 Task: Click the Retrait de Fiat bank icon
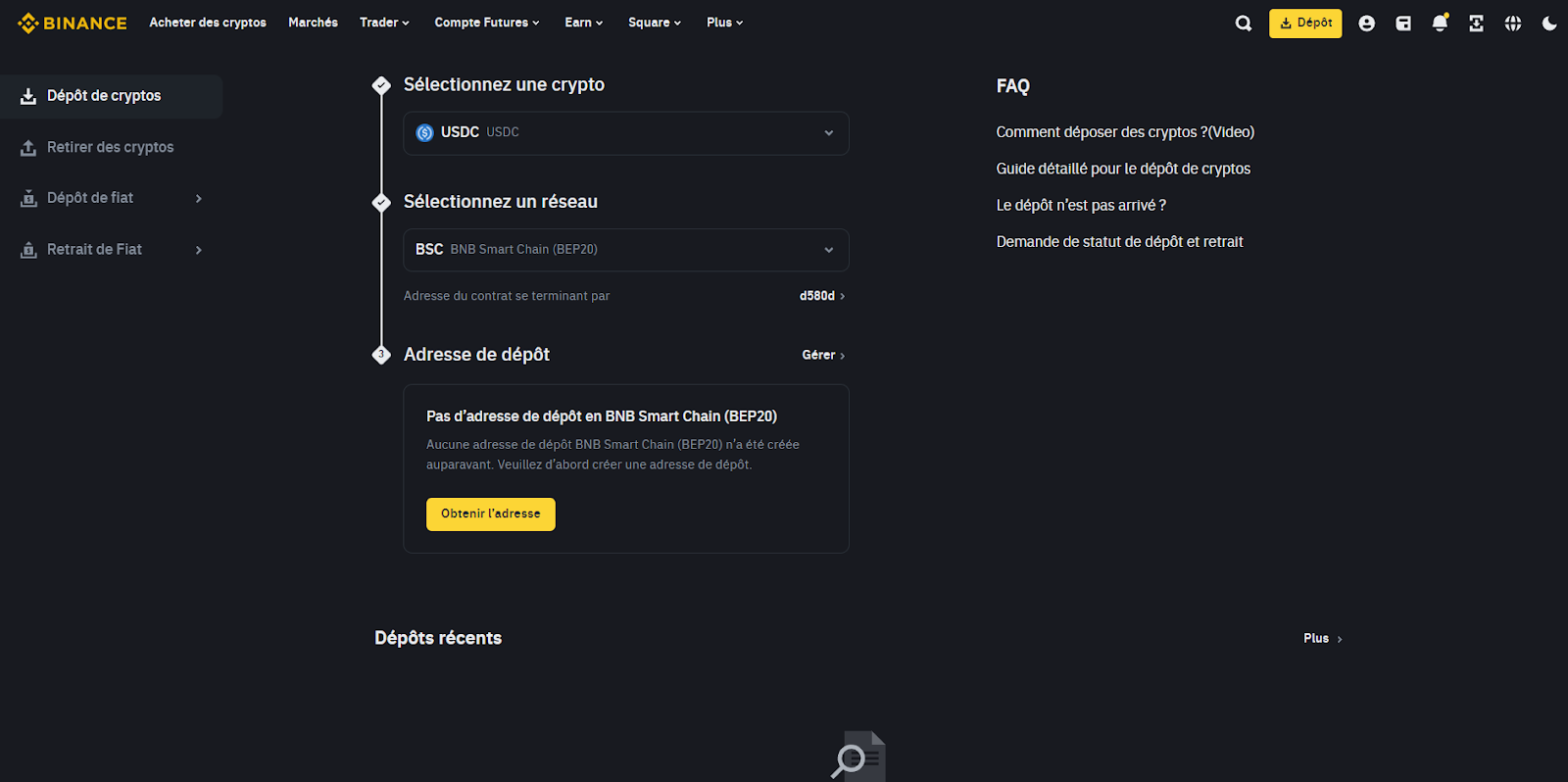click(x=28, y=250)
